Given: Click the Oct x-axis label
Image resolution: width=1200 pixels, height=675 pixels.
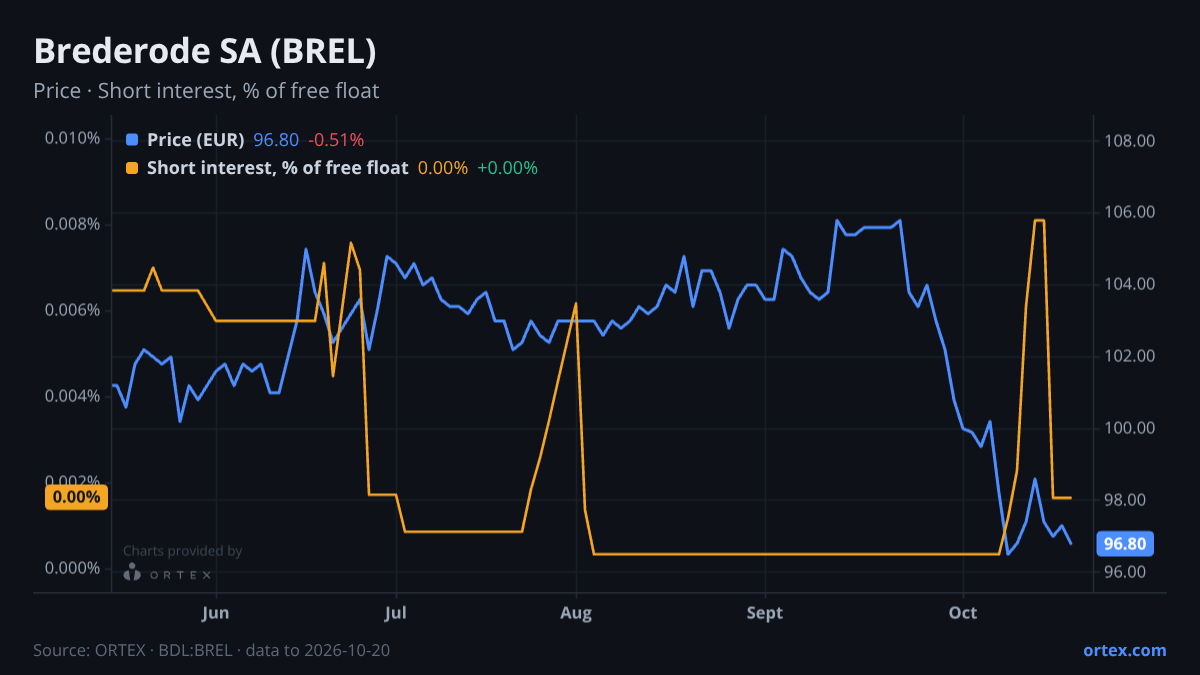Looking at the screenshot, I should click(963, 612).
